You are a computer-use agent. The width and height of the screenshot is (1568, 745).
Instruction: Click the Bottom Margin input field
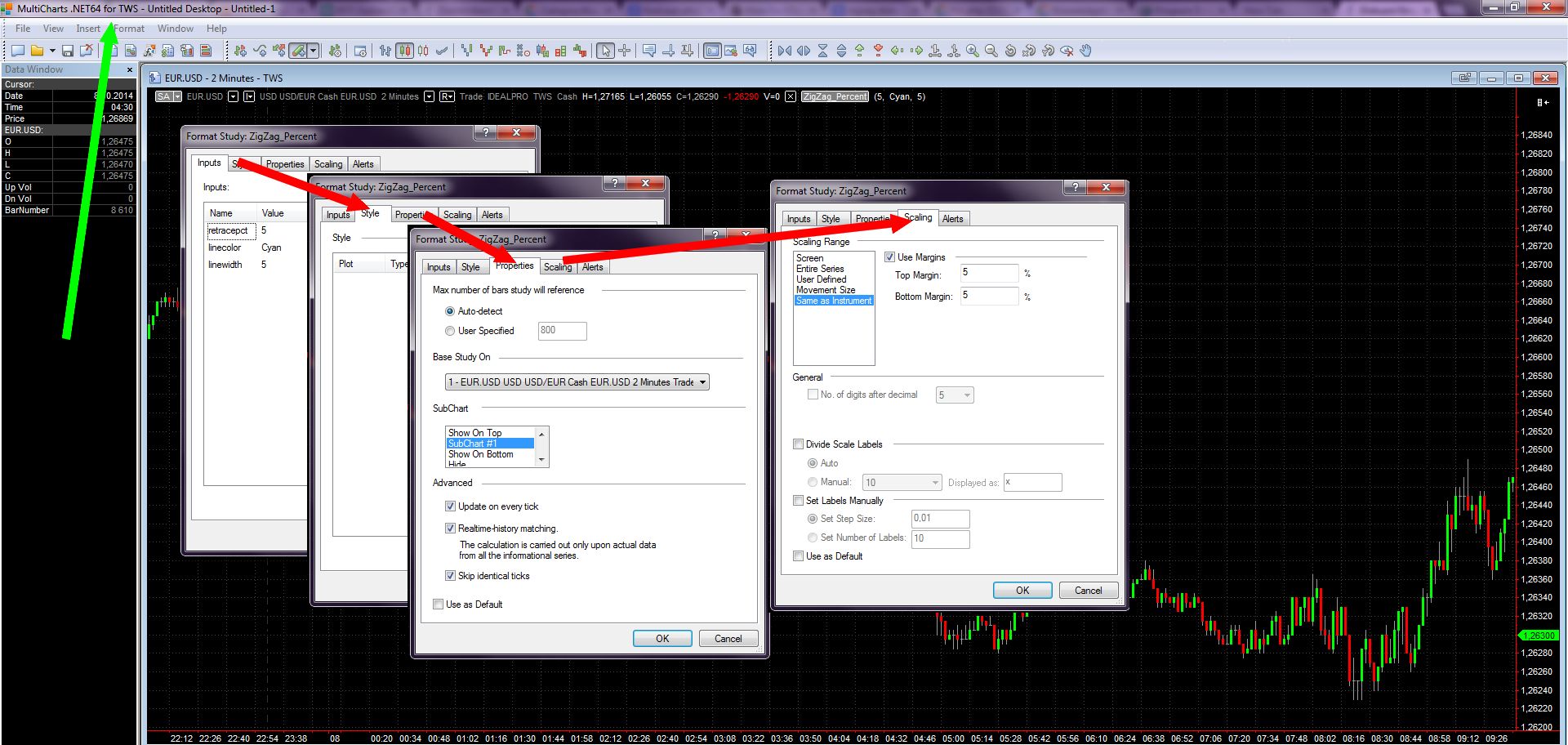(x=990, y=296)
